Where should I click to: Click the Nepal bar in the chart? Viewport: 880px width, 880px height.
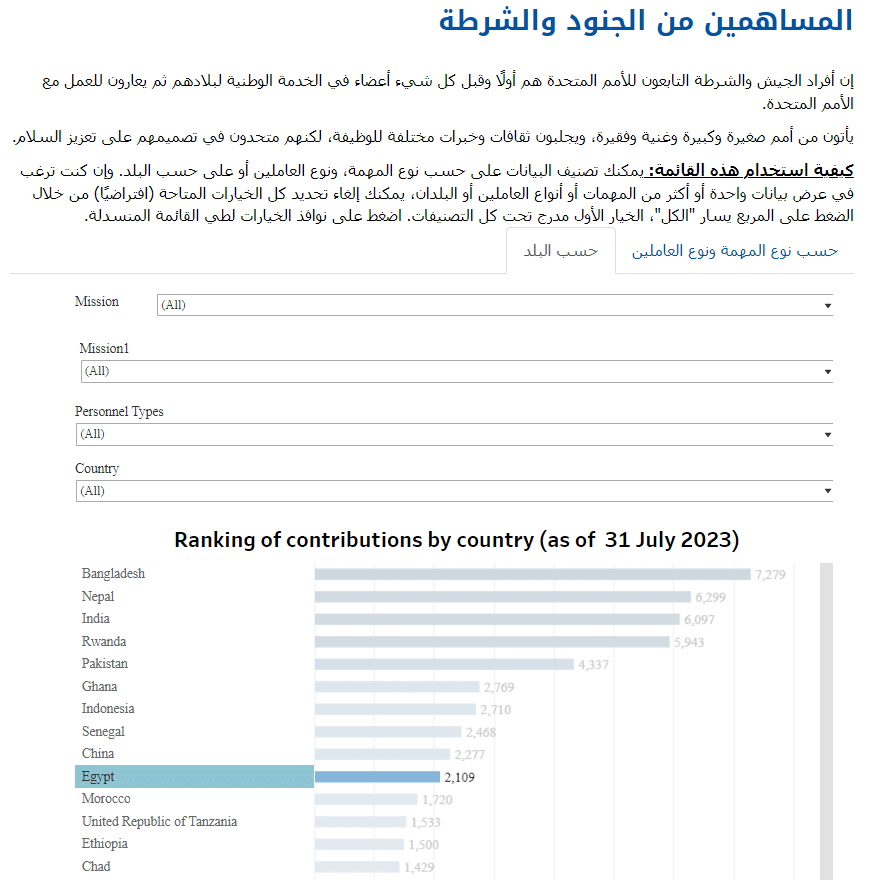coord(500,596)
